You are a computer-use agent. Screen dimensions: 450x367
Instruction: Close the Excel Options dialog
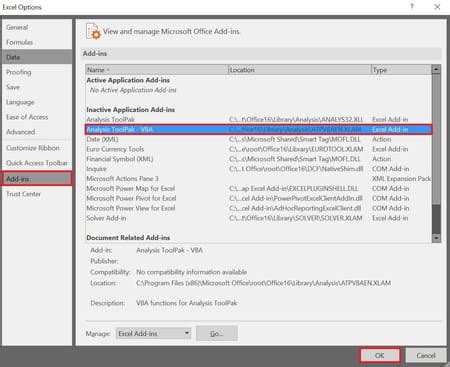click(437, 6)
